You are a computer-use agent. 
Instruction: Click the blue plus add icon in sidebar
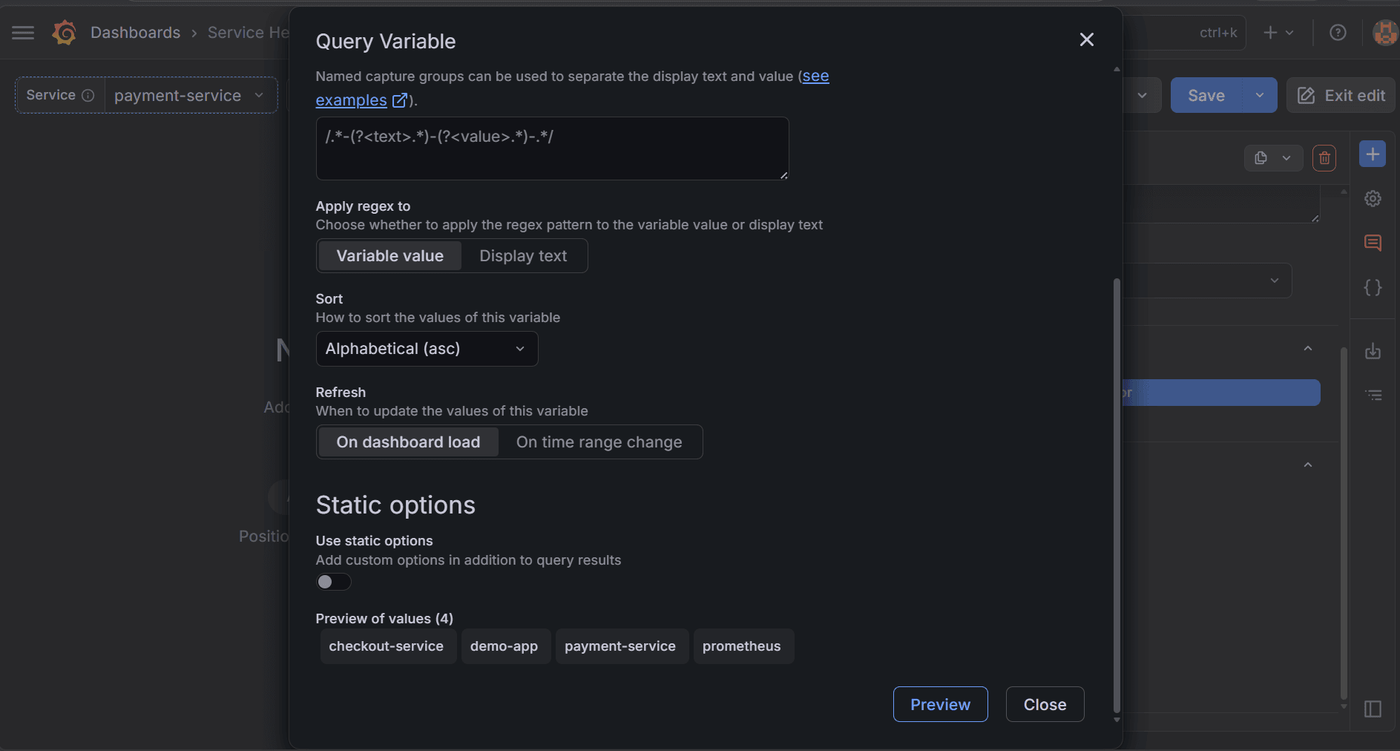coord(1373,154)
